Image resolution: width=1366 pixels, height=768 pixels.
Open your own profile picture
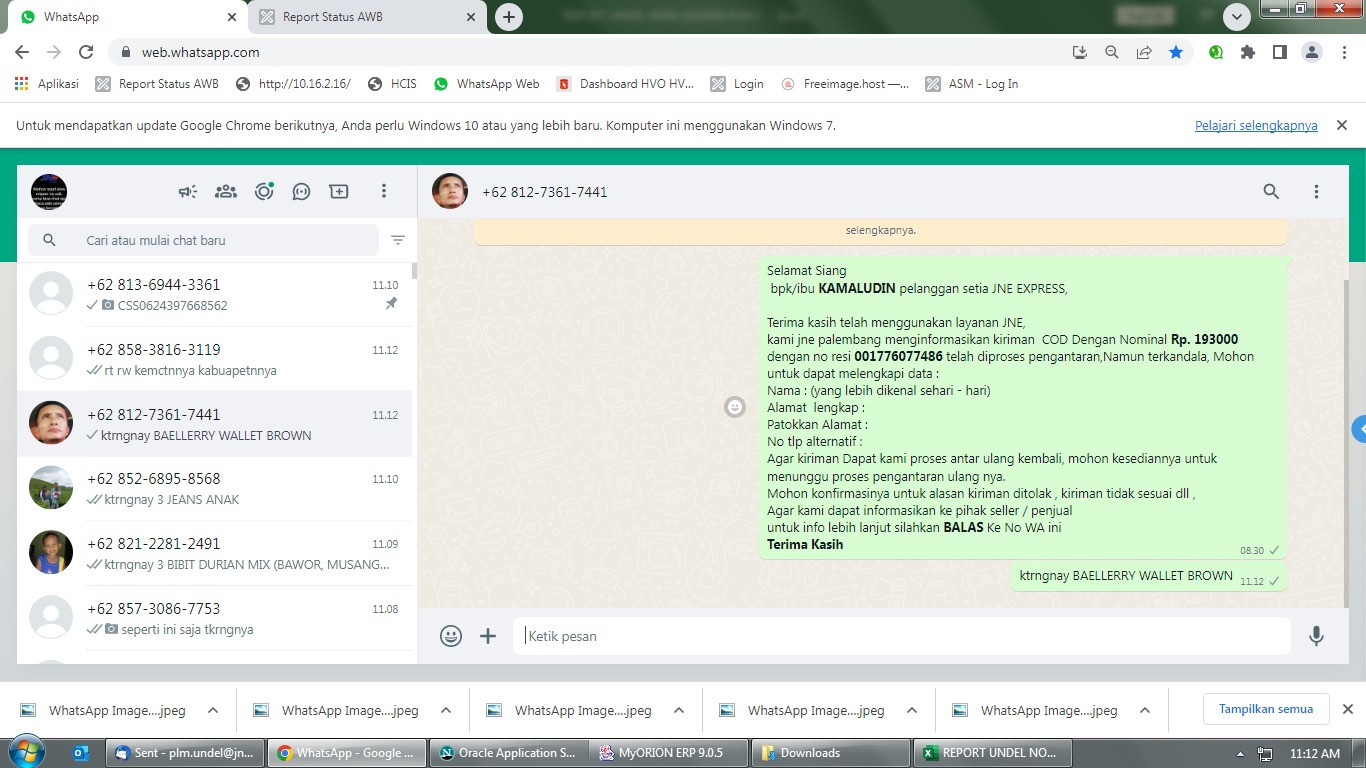(49, 191)
